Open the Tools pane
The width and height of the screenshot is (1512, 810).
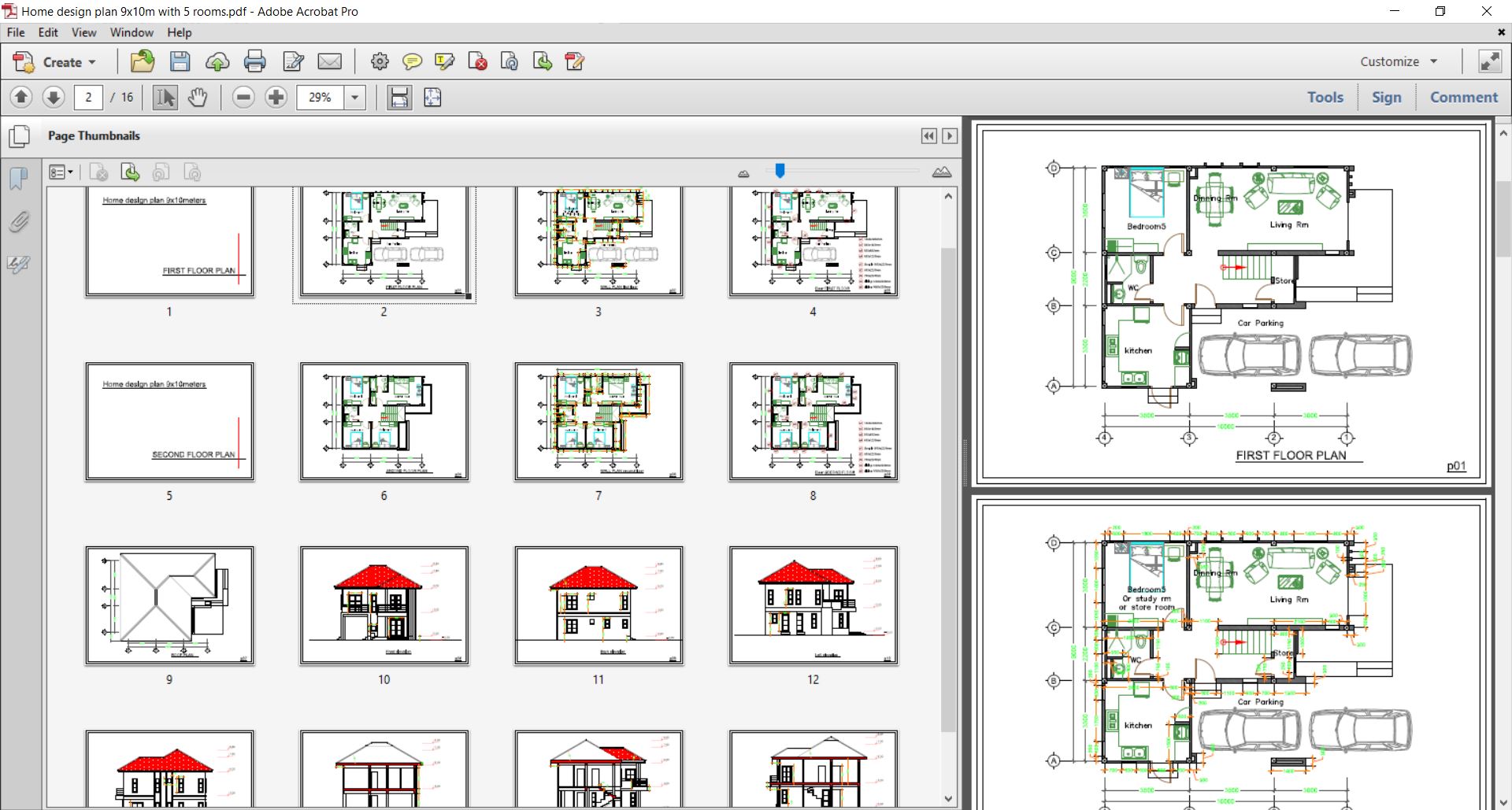coord(1325,97)
